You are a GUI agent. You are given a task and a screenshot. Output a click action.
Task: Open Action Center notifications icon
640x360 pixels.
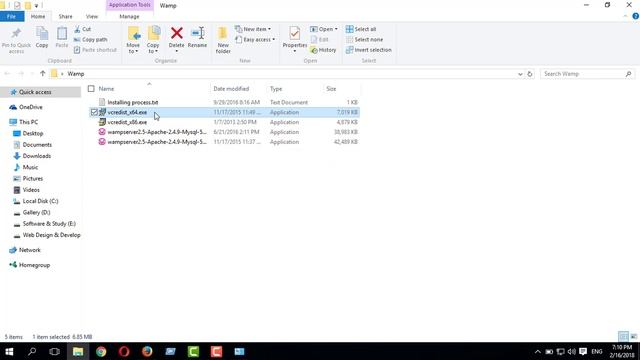pos(583,351)
